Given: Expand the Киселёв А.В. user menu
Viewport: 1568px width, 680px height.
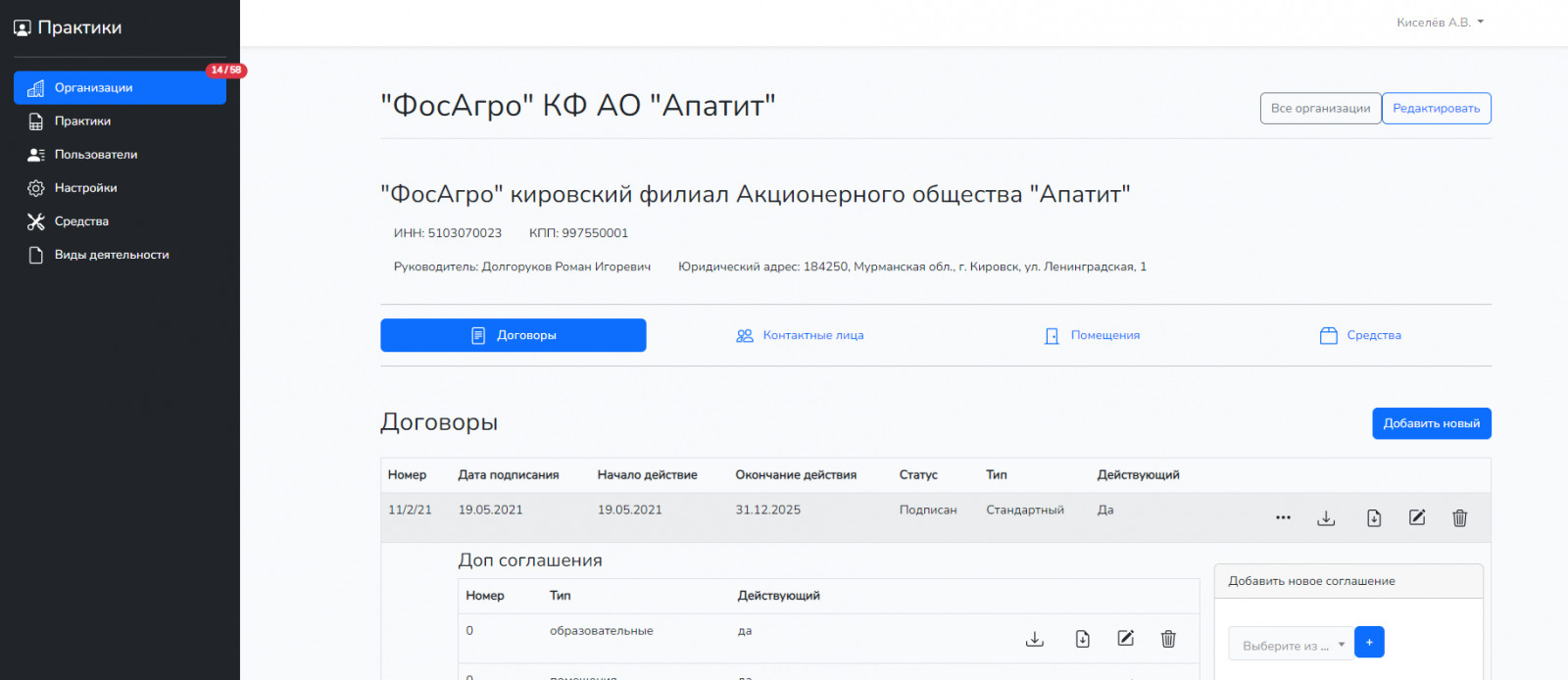Looking at the screenshot, I should pos(1440,23).
